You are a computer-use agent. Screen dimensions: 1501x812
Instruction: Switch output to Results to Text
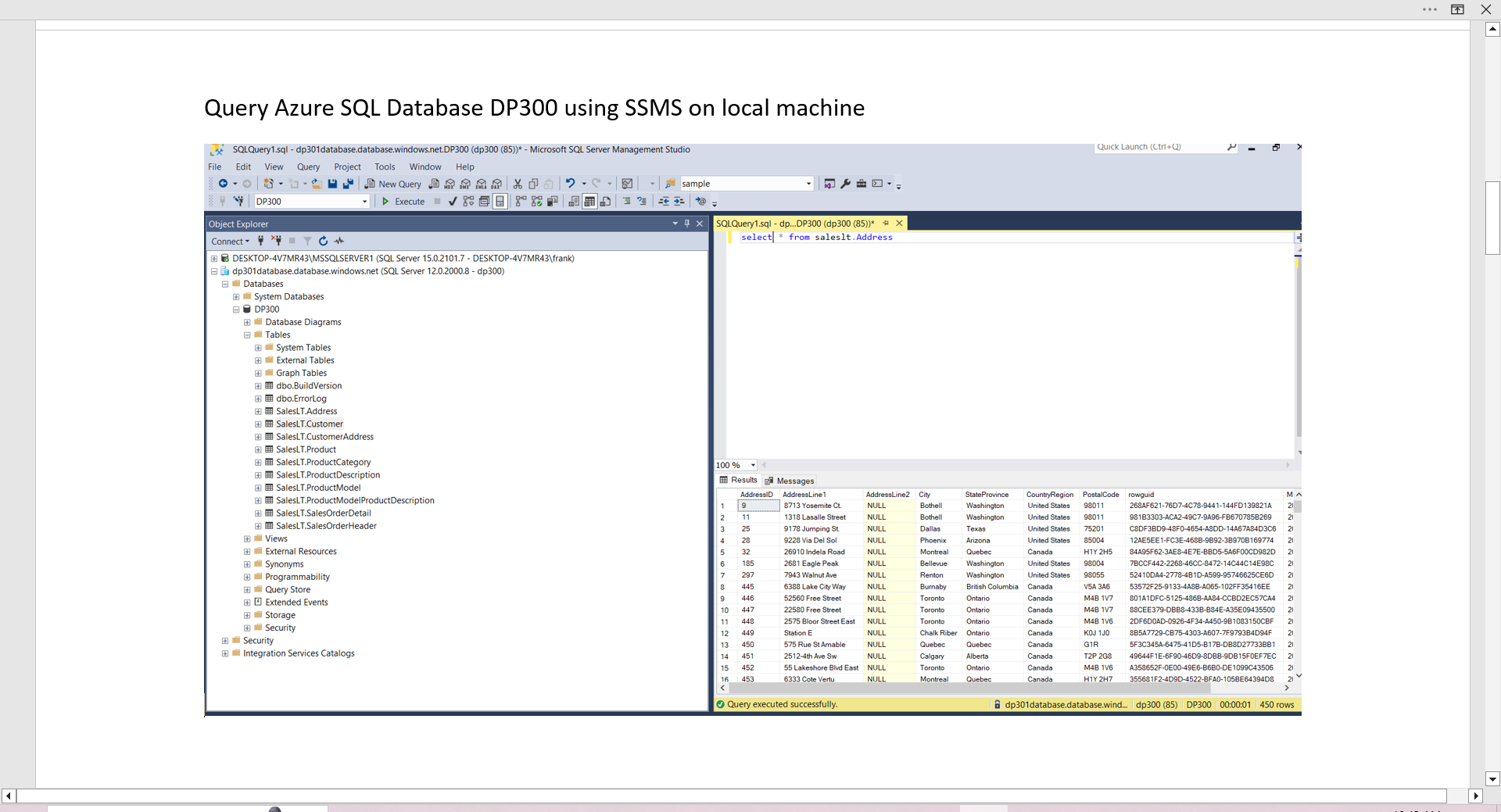574,201
